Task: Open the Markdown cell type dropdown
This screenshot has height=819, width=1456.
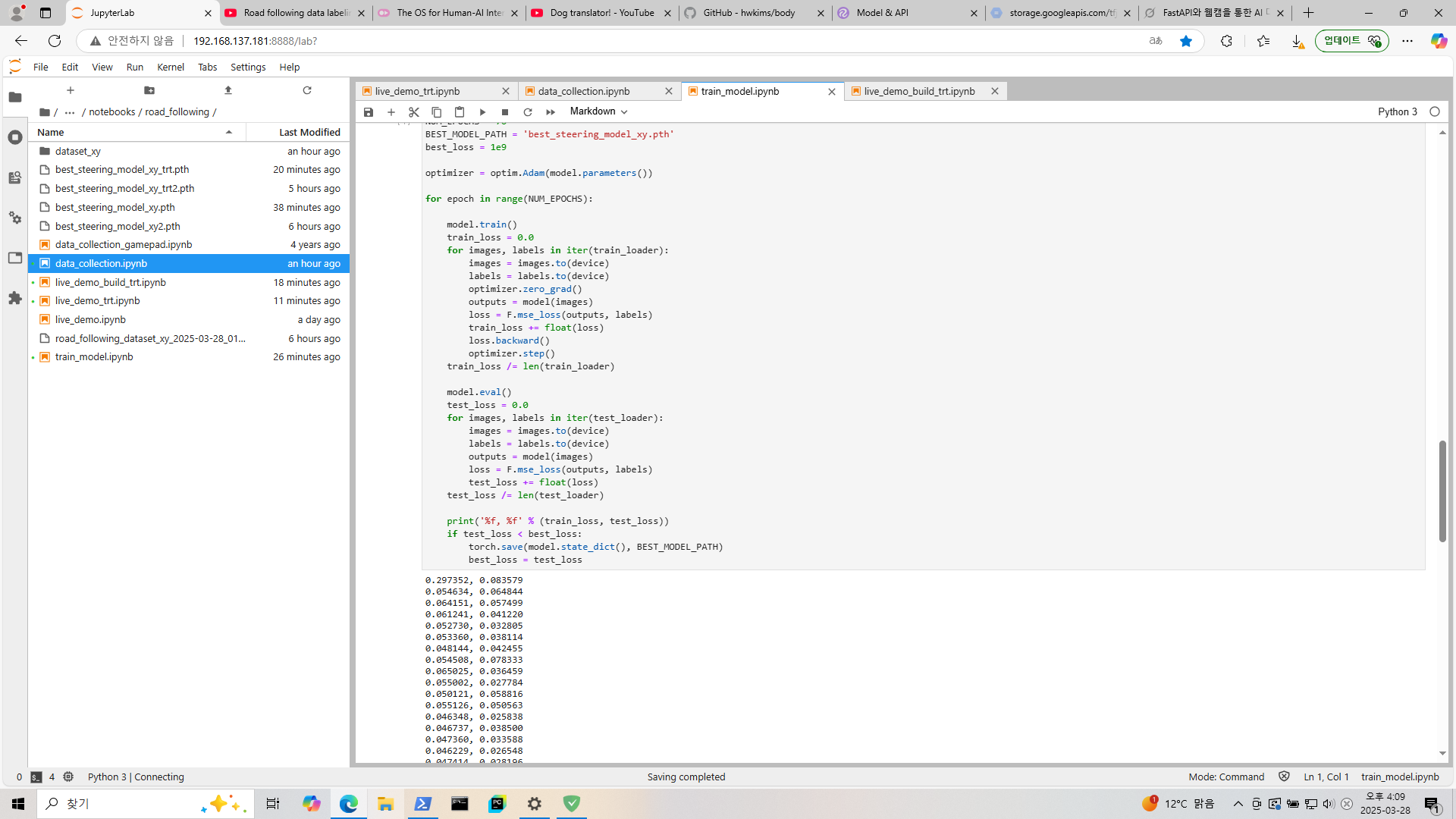Action: 598,111
